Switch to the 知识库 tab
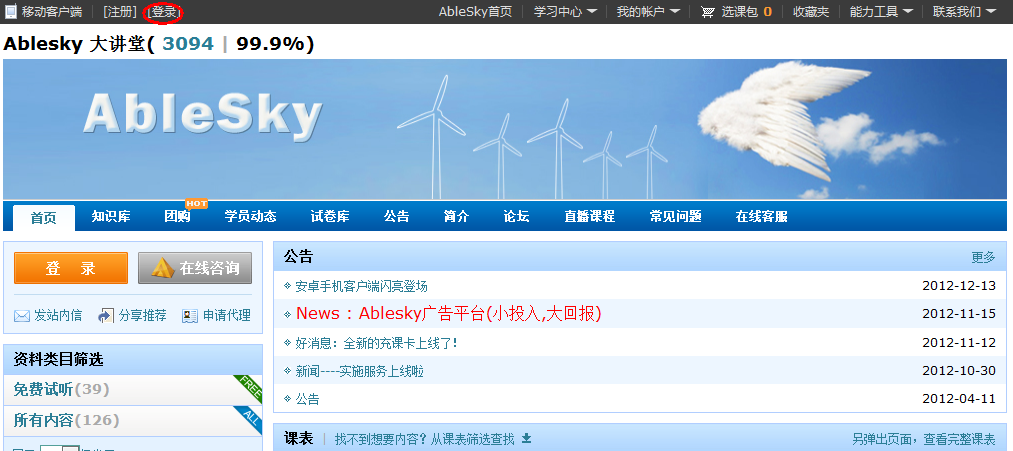Image resolution: width=1013 pixels, height=451 pixels. tap(111, 216)
